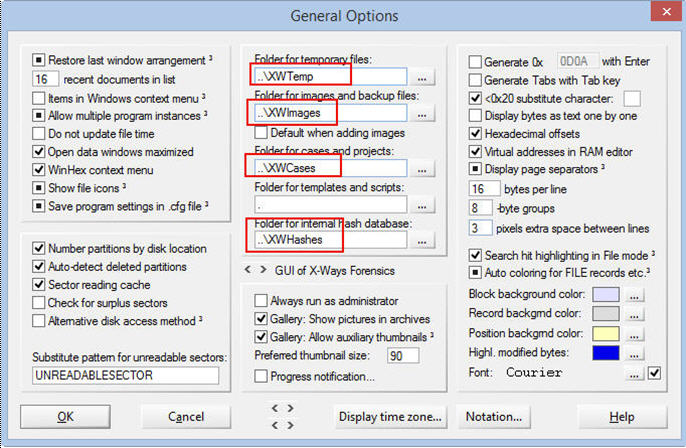Viewport: 686px width, 448px height.
Task: Enable Always run as administrator
Action: (262, 300)
